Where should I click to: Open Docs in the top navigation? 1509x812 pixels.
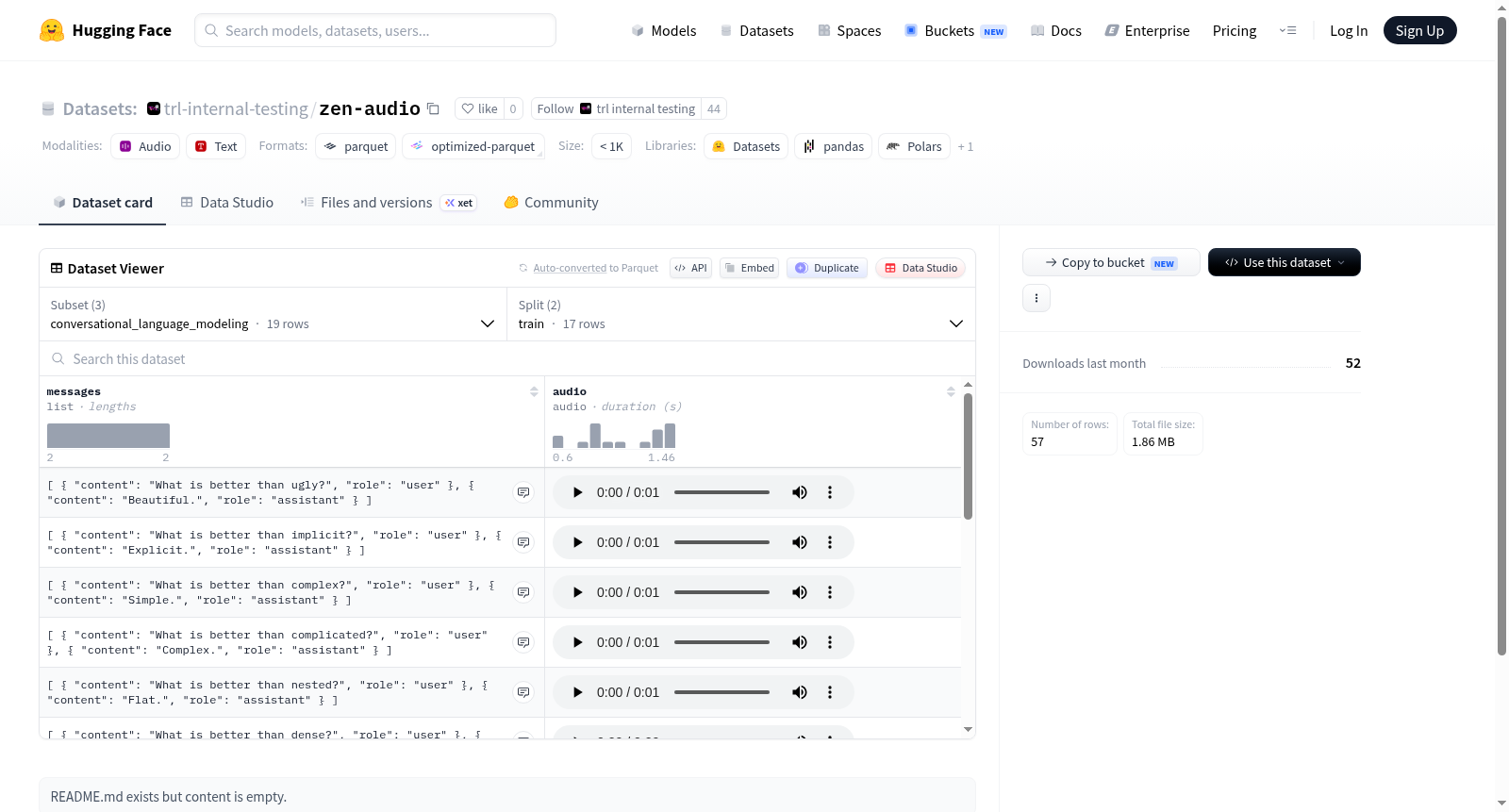point(1055,31)
